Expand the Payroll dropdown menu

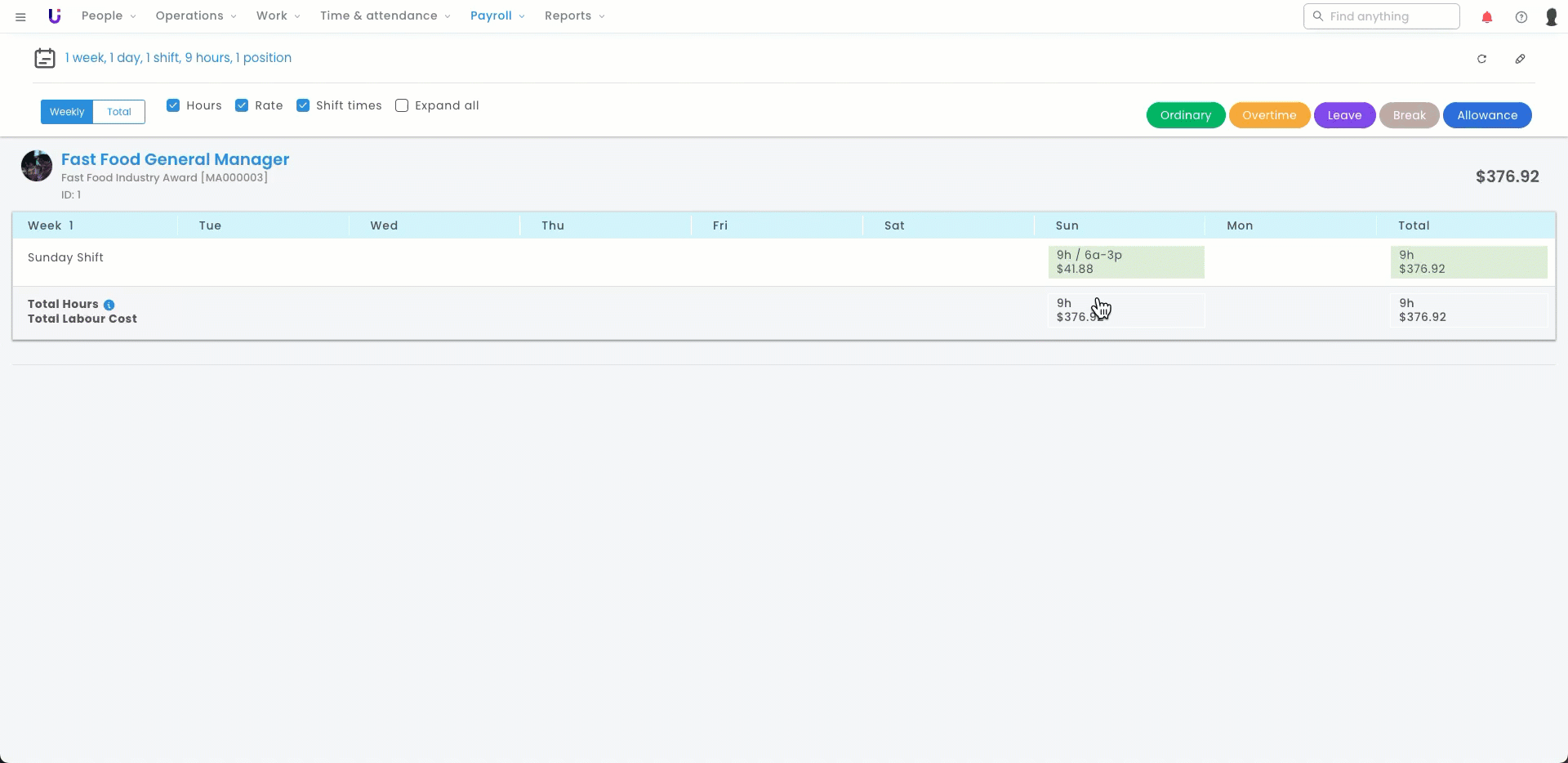click(x=497, y=16)
